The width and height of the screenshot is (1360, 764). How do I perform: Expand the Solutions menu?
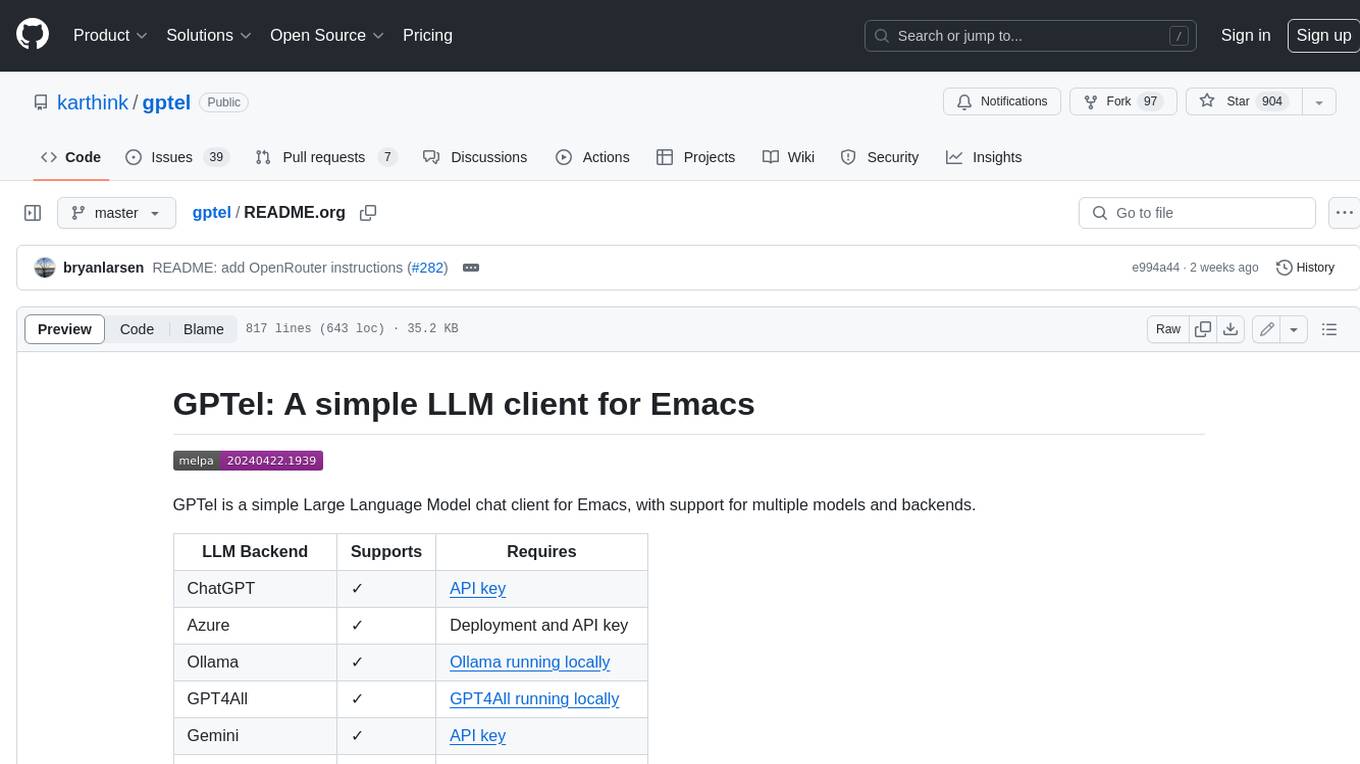click(x=209, y=35)
